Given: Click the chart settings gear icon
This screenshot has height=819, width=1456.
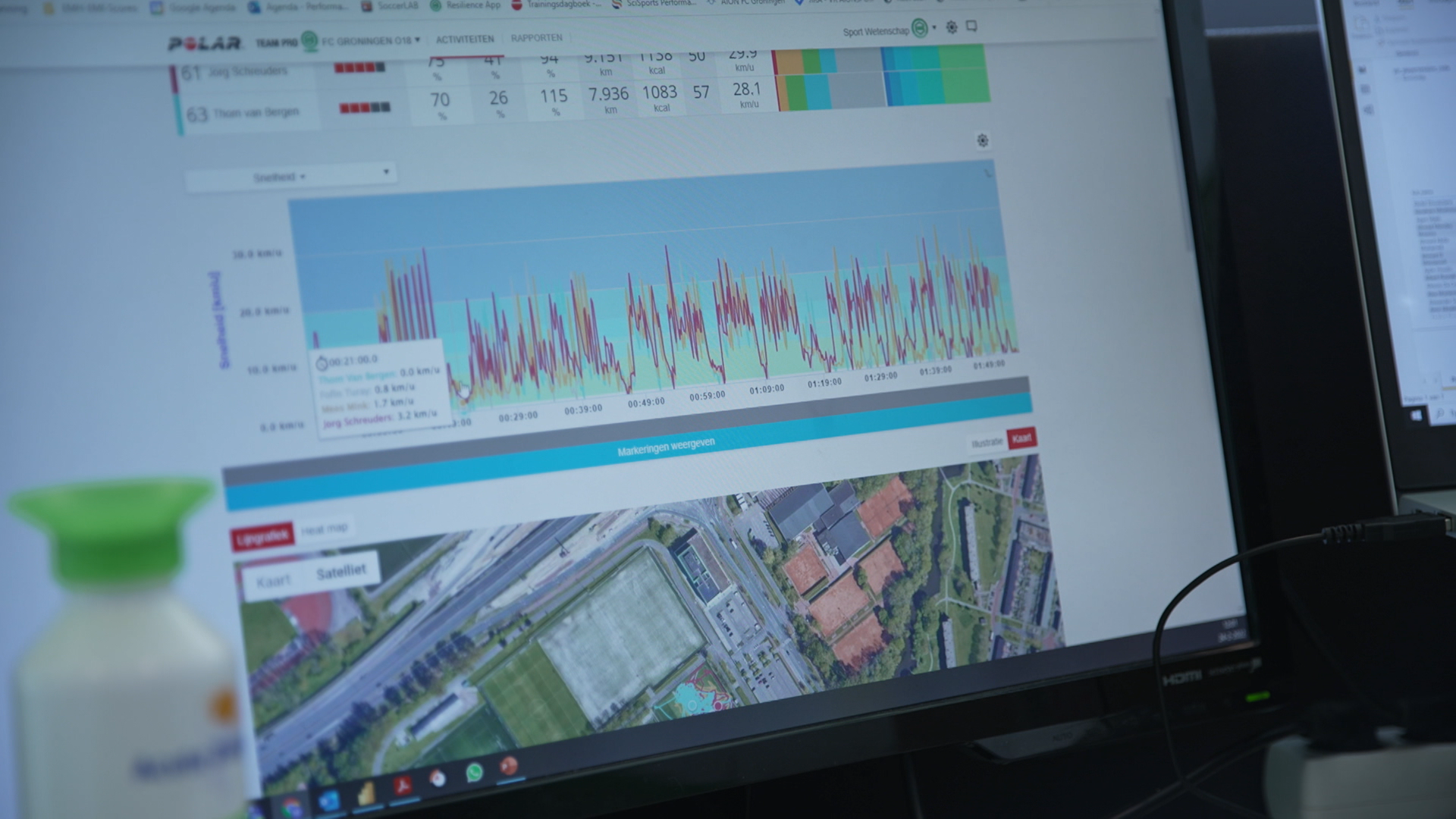Looking at the screenshot, I should click(x=982, y=140).
